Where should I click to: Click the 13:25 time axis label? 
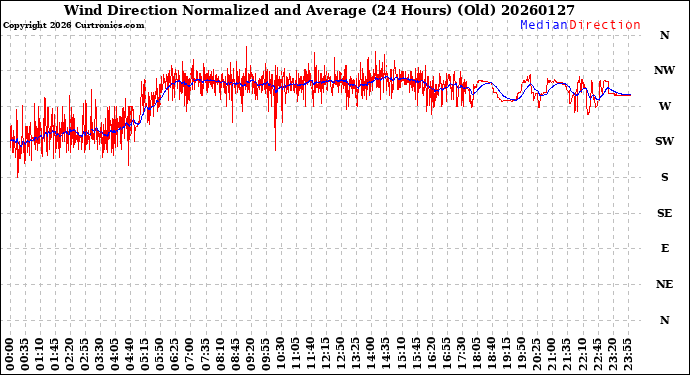[x=355, y=355]
